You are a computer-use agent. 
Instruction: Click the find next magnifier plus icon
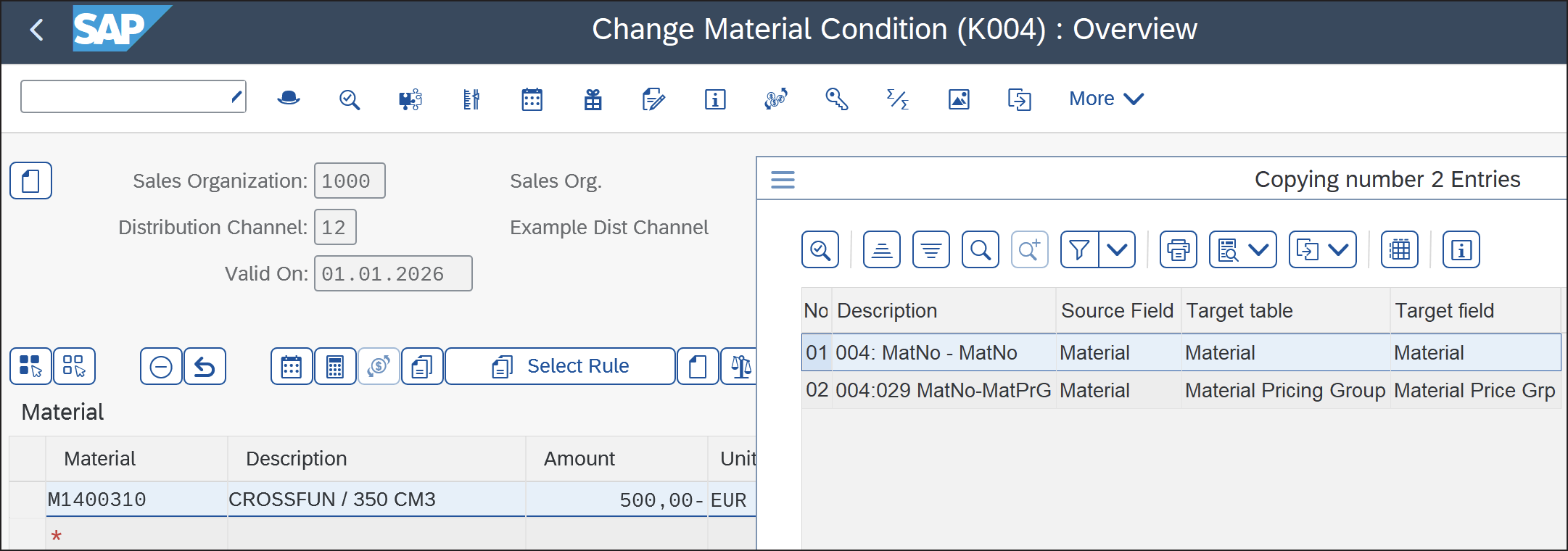point(1030,250)
